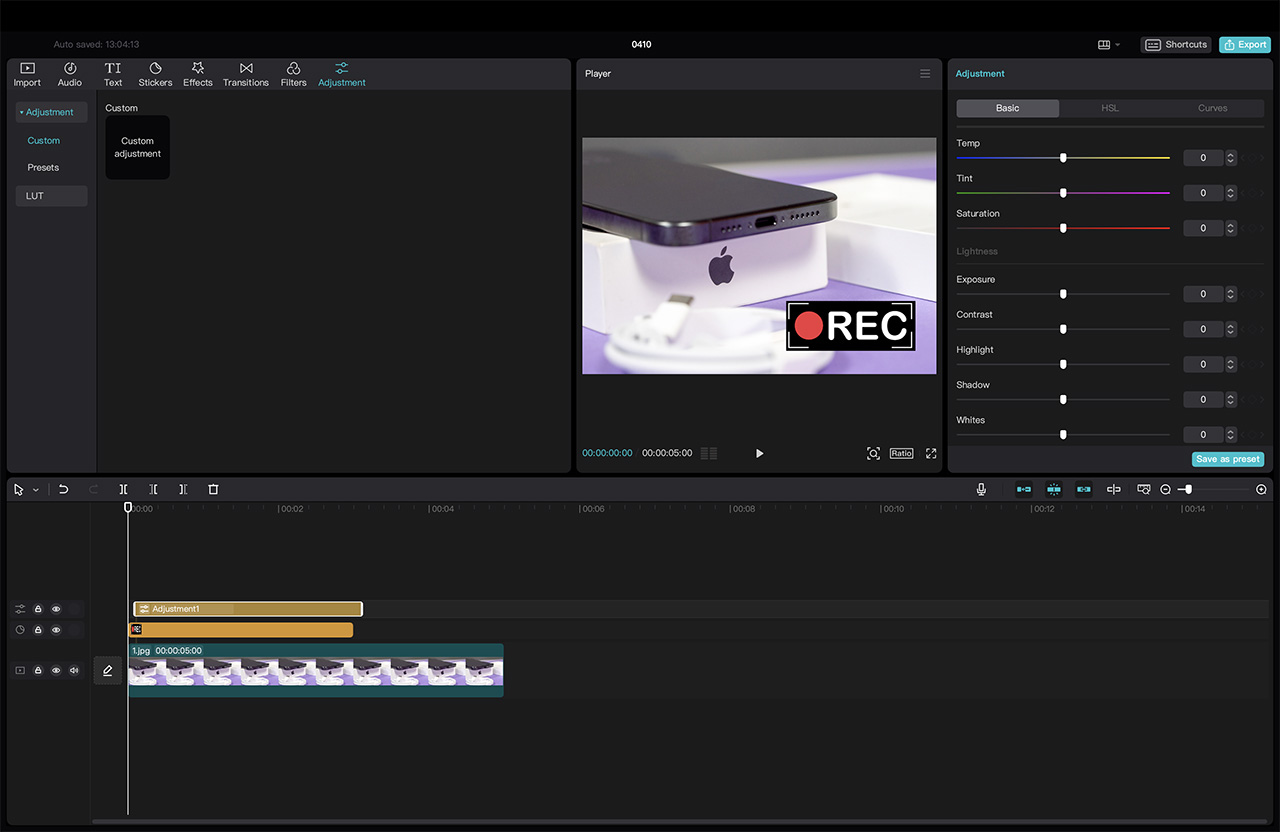
Task: Click the Export button
Action: coord(1244,45)
